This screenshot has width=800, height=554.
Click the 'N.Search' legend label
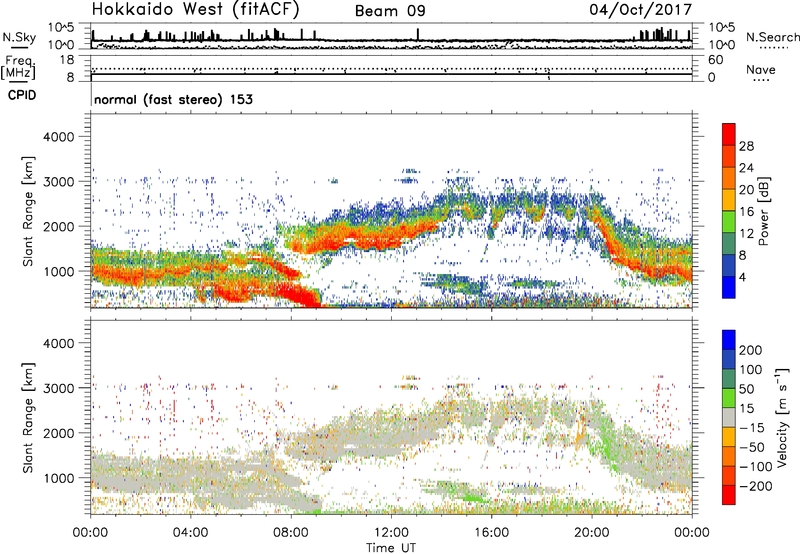[772, 37]
